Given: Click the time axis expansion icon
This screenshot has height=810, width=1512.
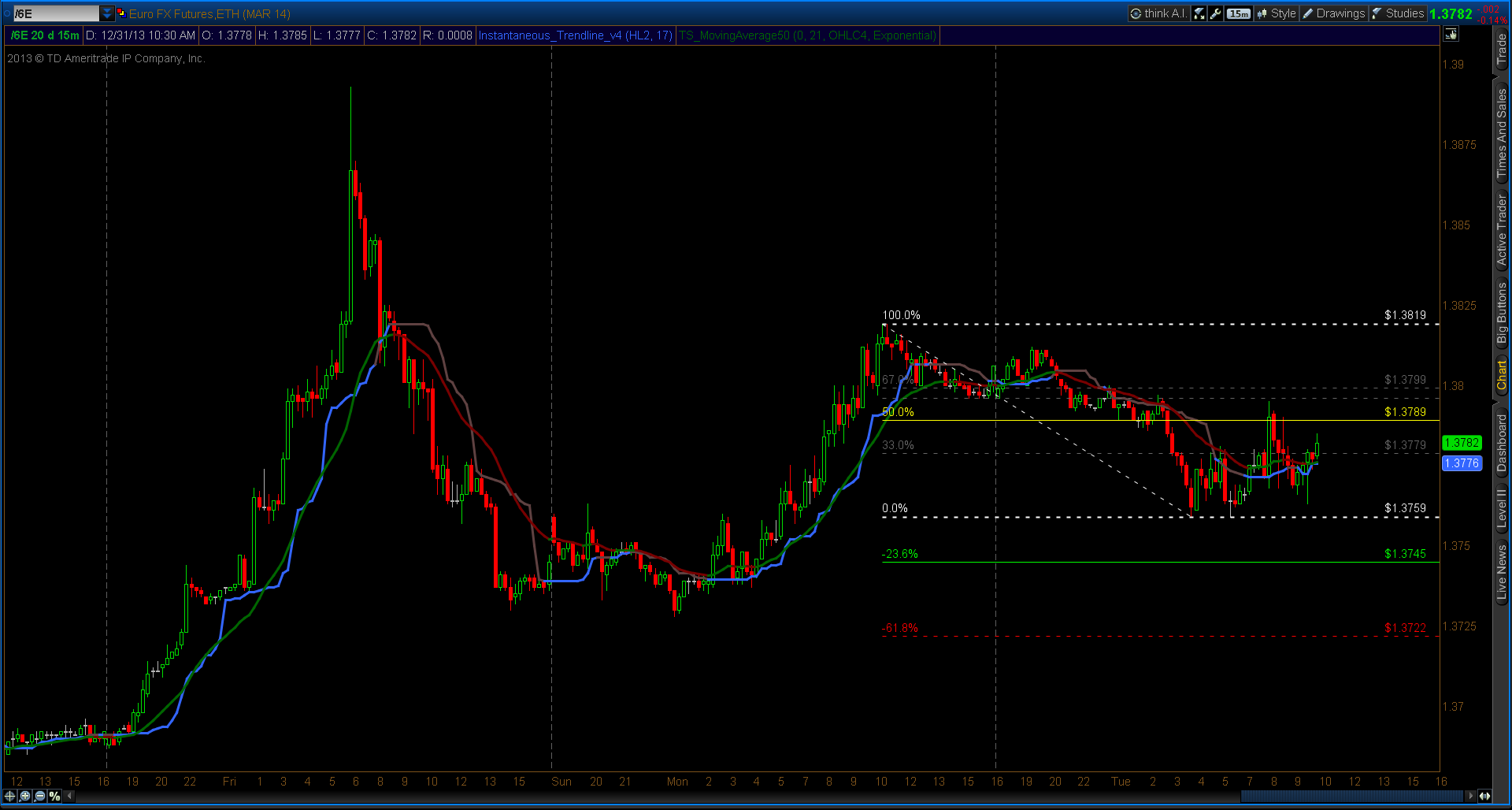Looking at the screenshot, I should [1484, 796].
